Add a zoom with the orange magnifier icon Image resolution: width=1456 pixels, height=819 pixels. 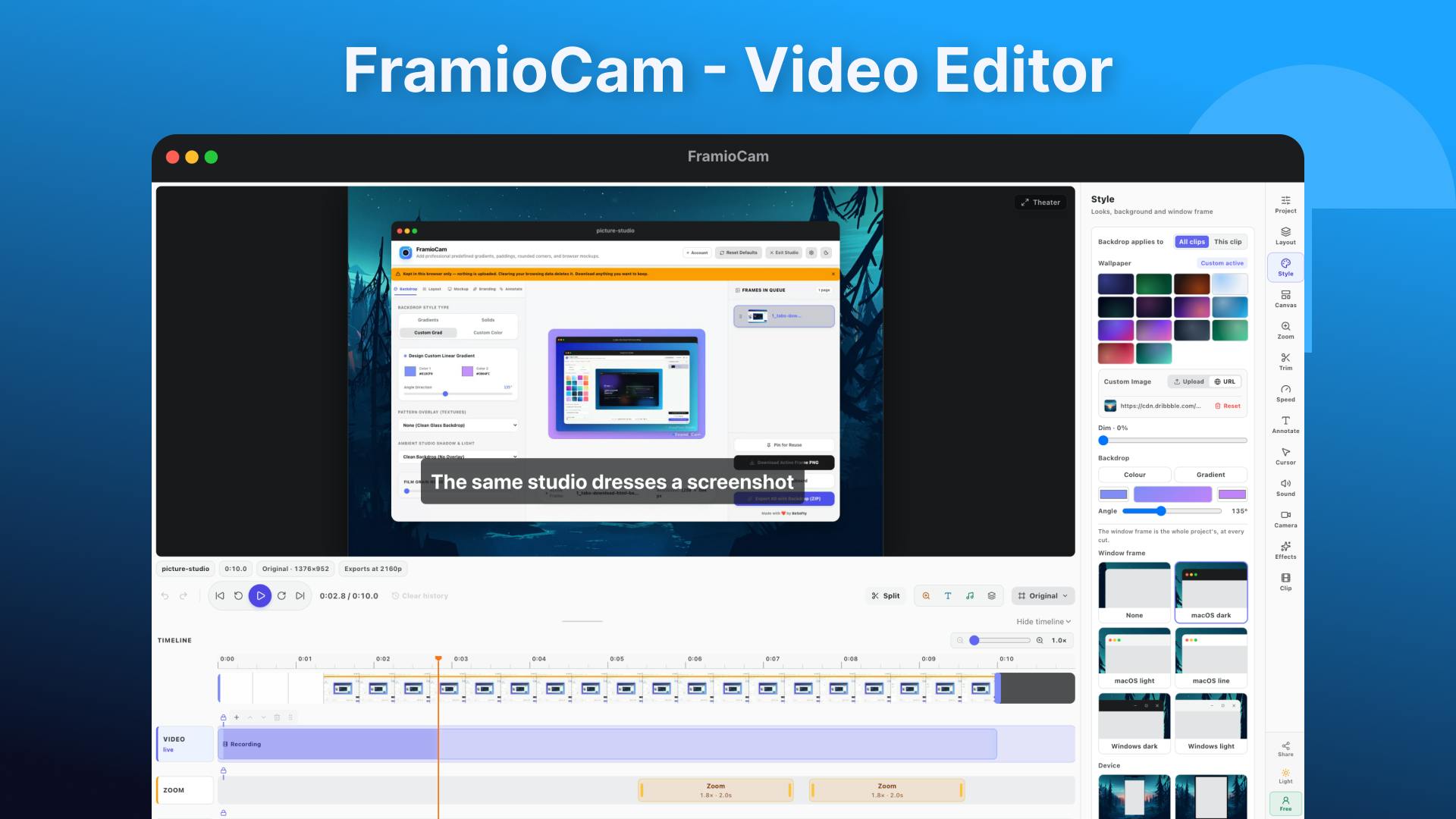click(x=926, y=596)
